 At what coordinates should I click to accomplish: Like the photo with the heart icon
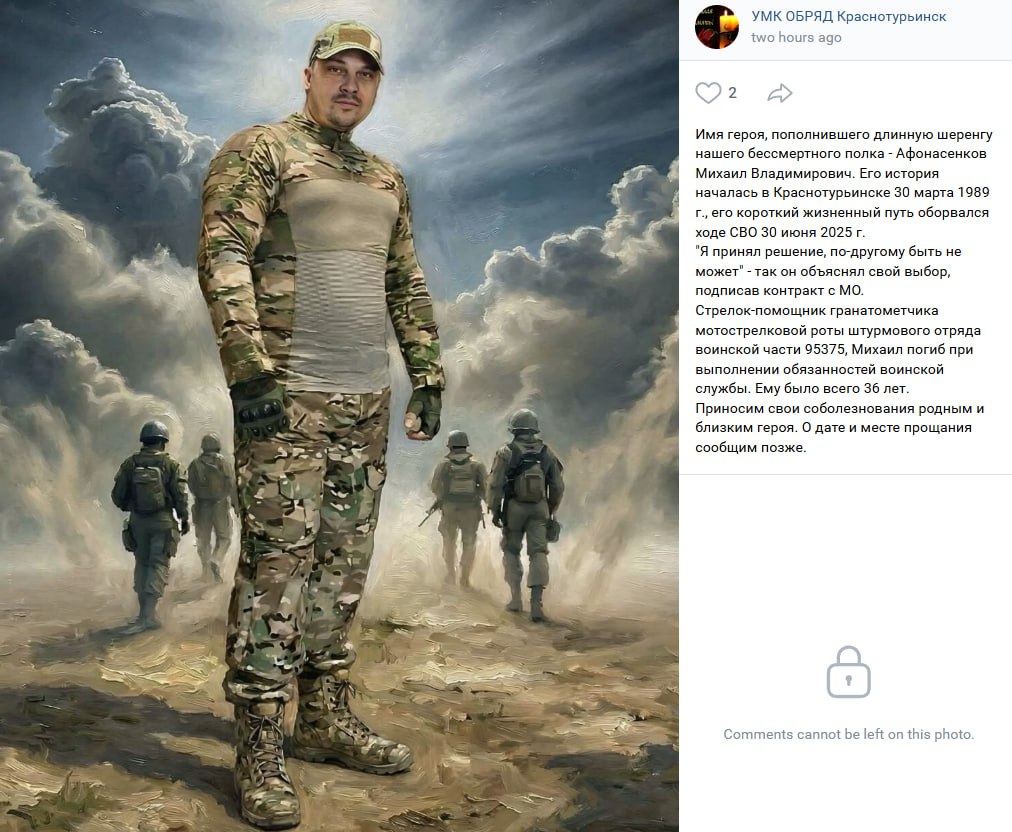(x=708, y=93)
